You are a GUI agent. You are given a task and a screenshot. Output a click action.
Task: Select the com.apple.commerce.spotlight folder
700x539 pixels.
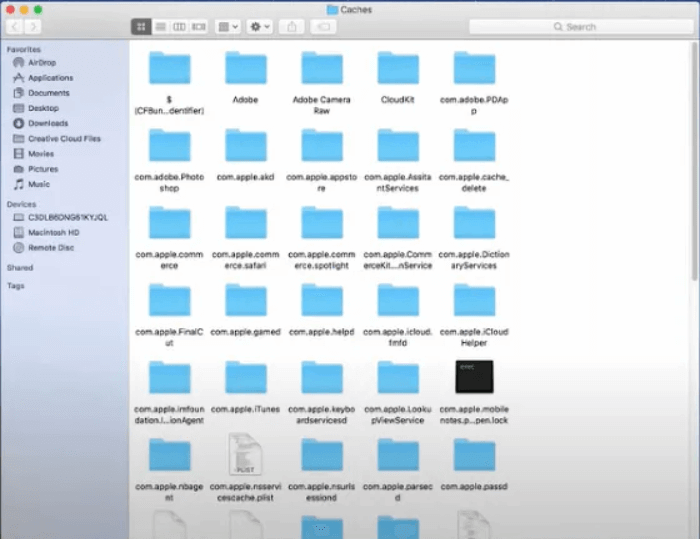pos(322,223)
